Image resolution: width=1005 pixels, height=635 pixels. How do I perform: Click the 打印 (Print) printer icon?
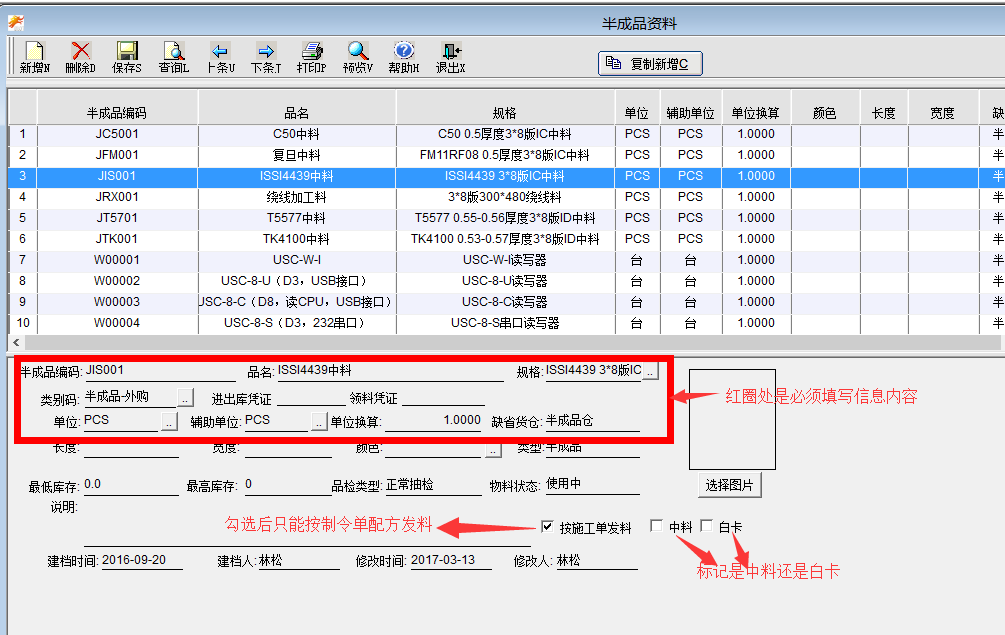[x=311, y=57]
